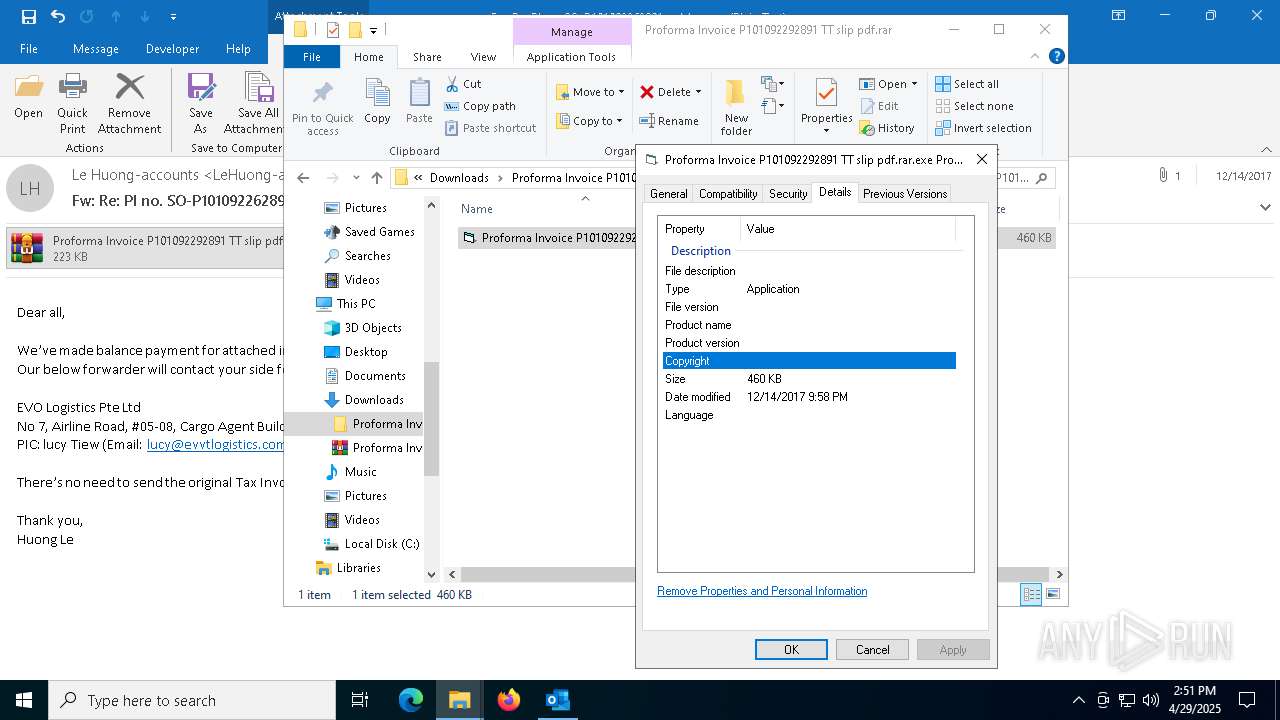Viewport: 1280px width, 720px height.
Task: Select Local Disk (C:) in navigation pane
Action: [372, 544]
